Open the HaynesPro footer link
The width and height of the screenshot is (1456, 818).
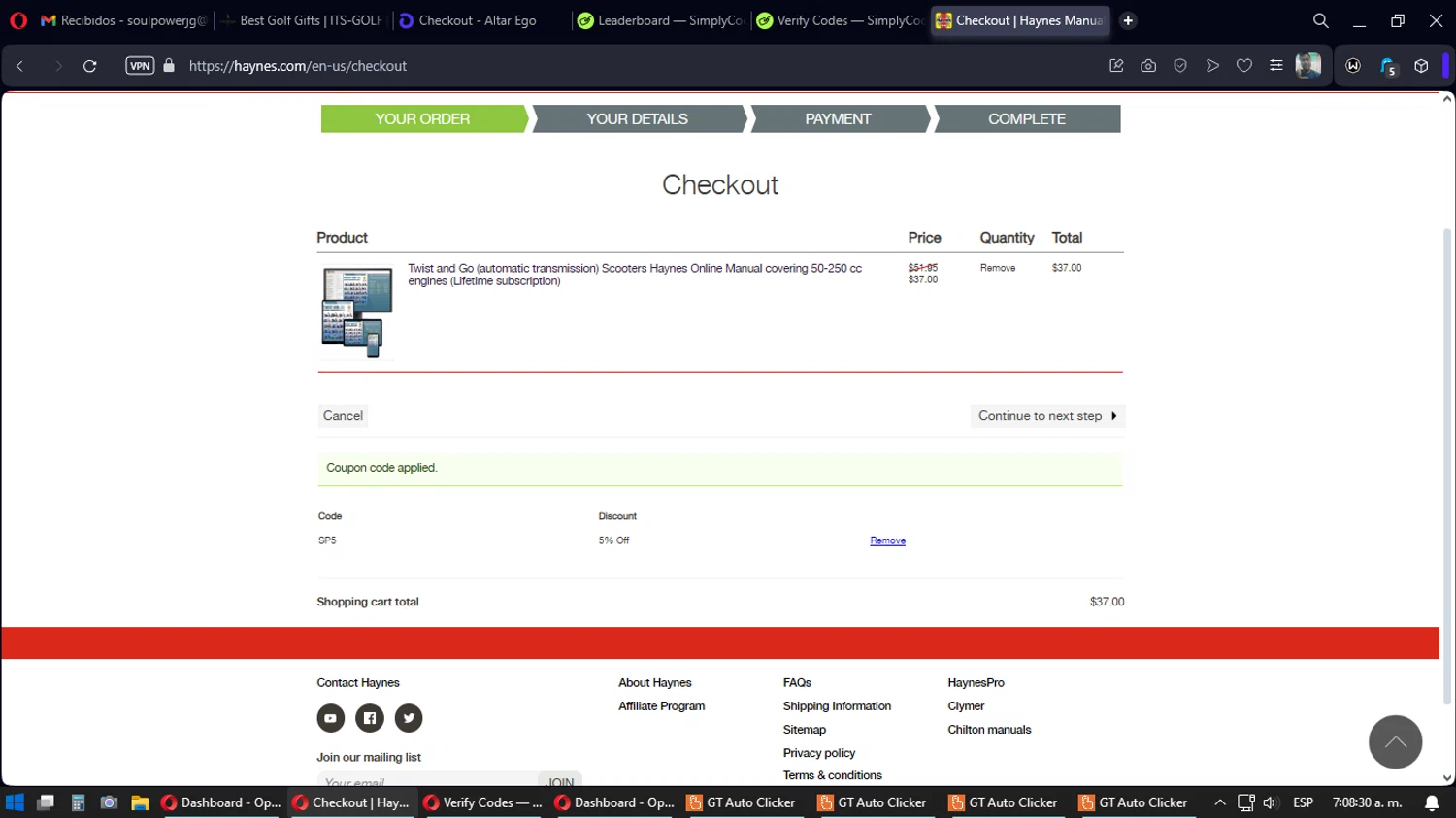[x=976, y=683]
